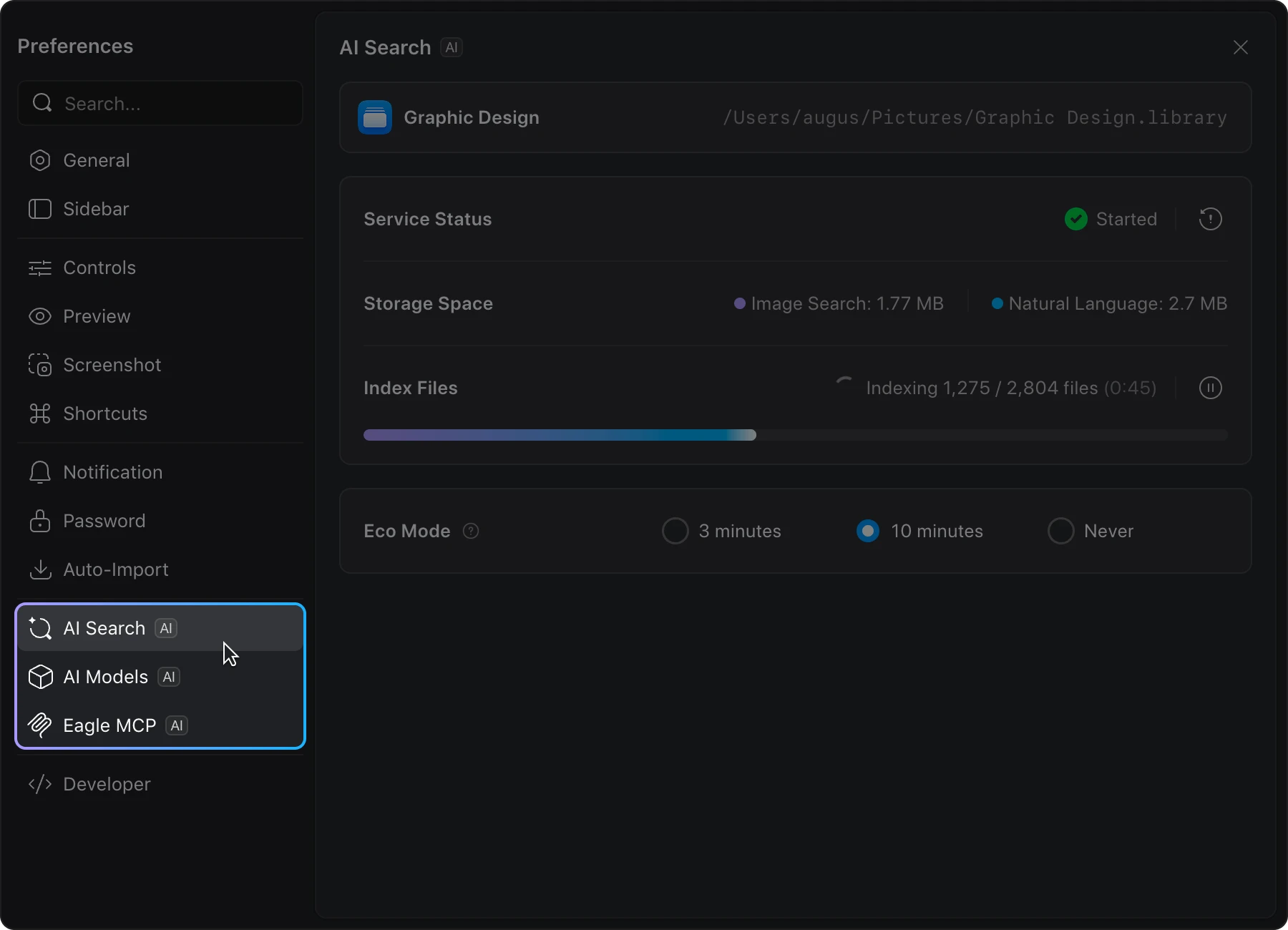This screenshot has height=930, width=1288.
Task: Click the Screenshot icon in sidebar
Action: [x=40, y=365]
